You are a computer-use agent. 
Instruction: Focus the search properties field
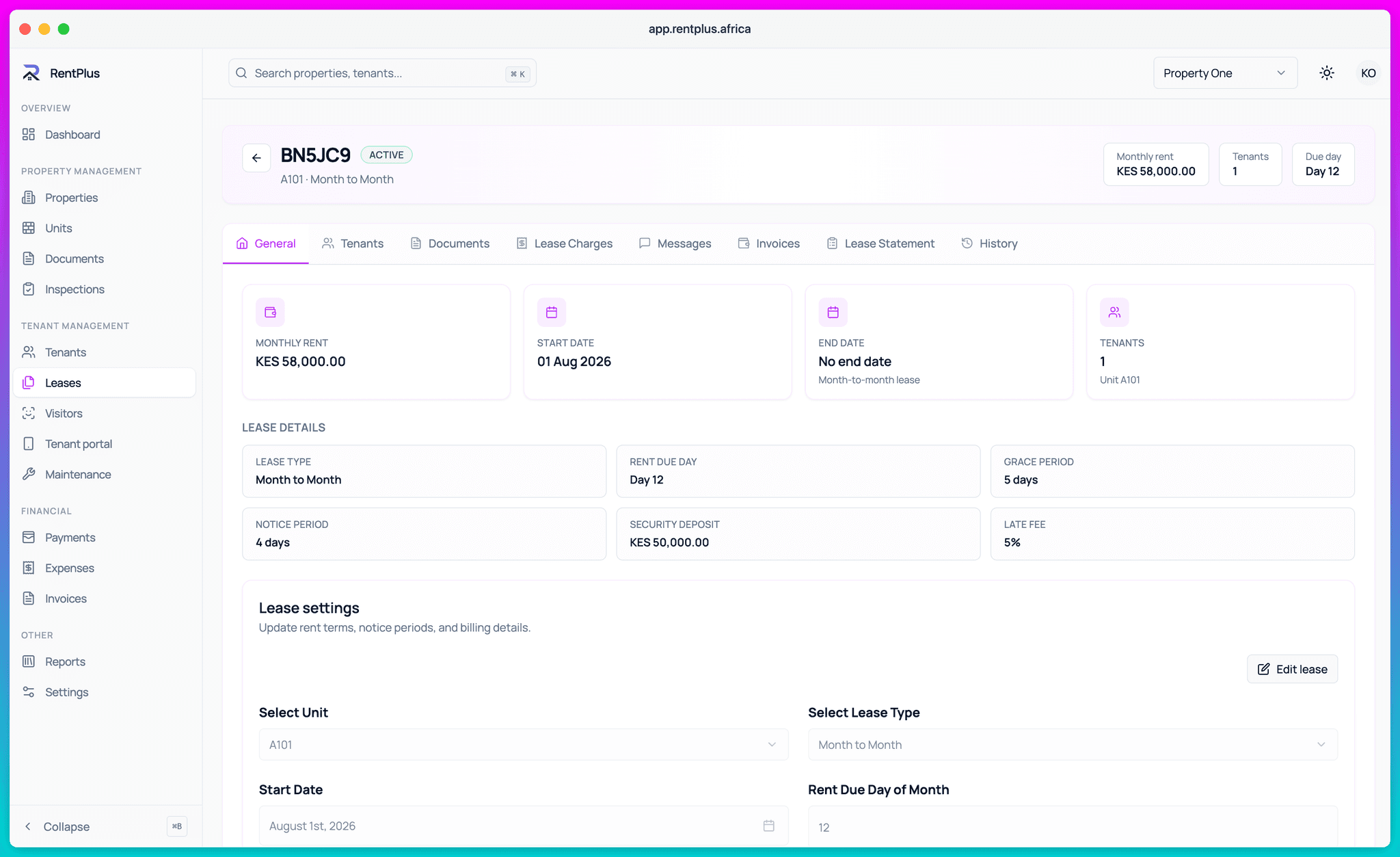382,73
